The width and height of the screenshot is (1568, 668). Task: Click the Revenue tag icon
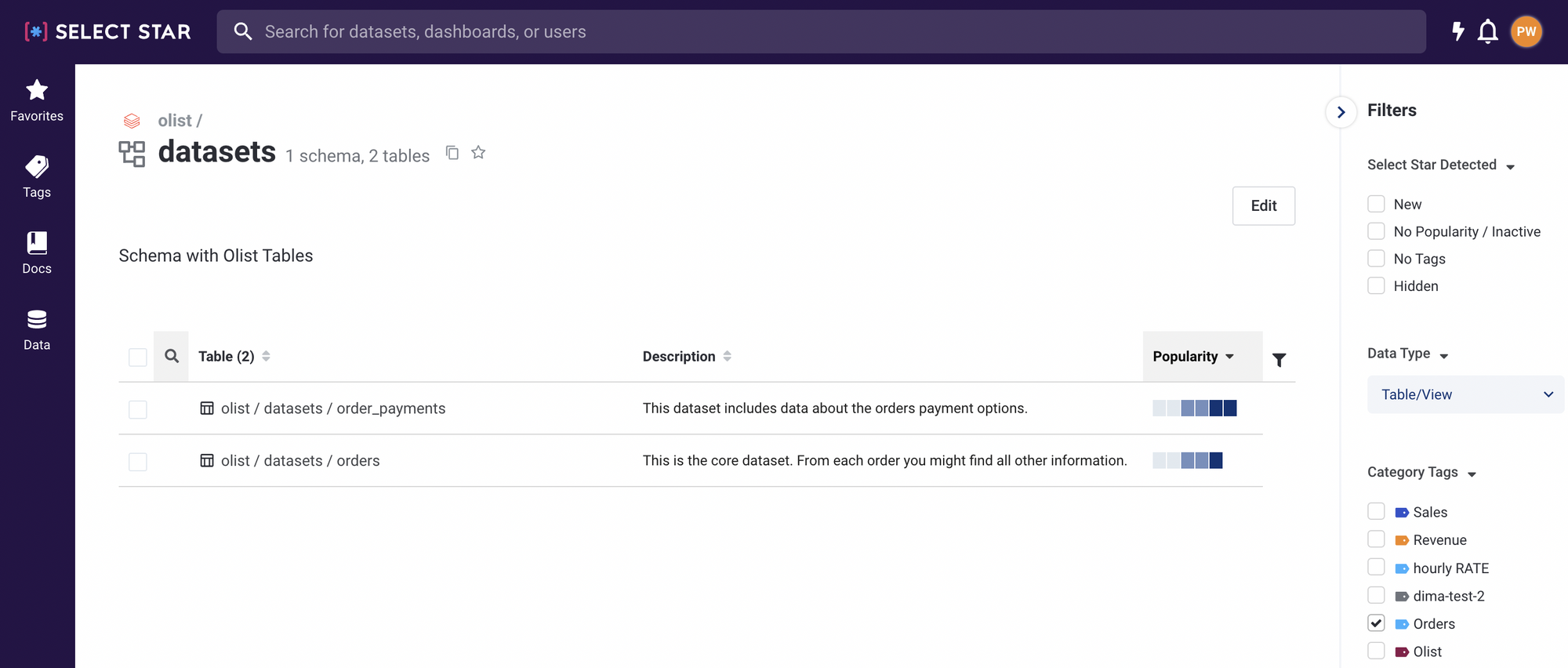pyautogui.click(x=1402, y=540)
